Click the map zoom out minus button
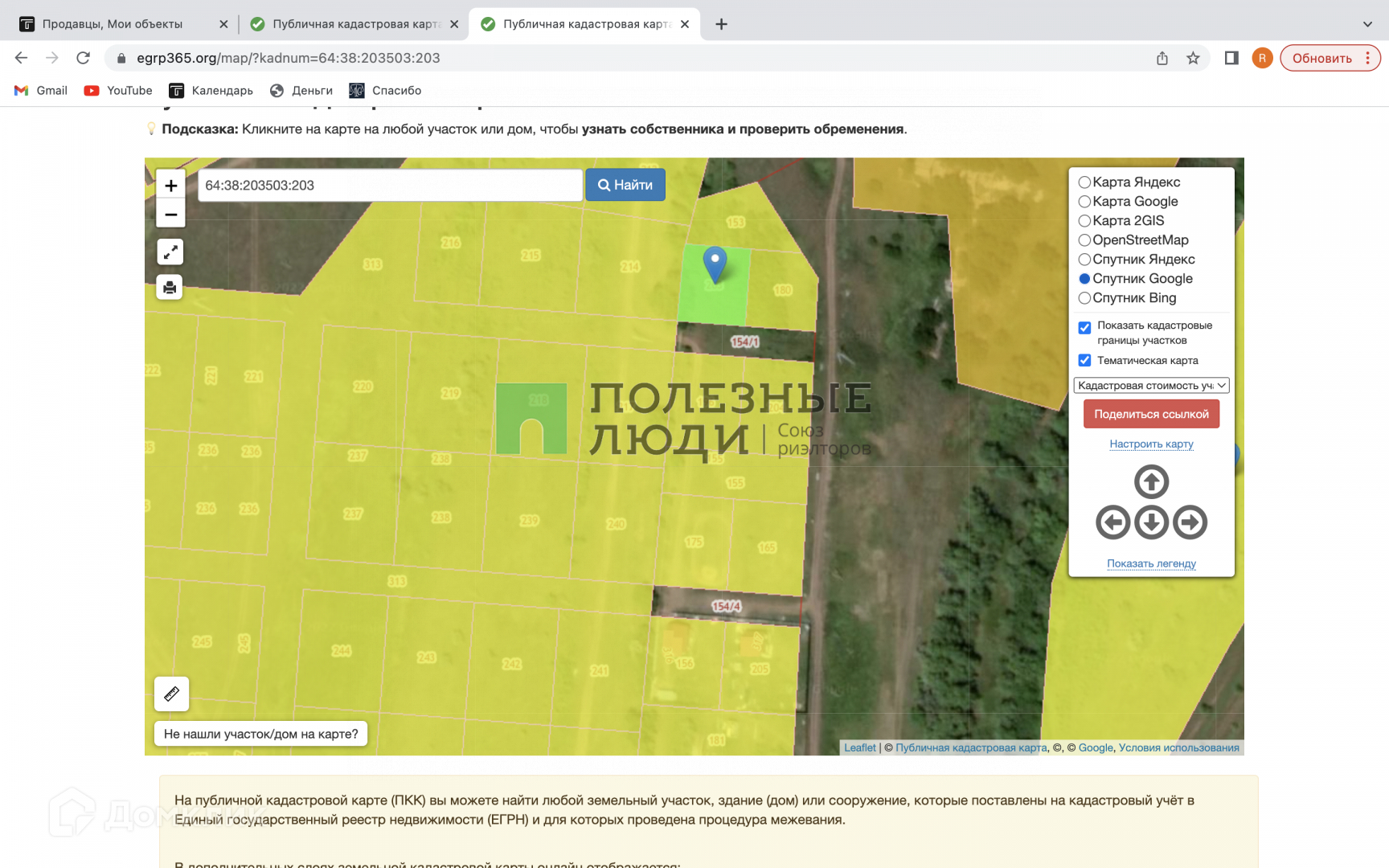Image resolution: width=1389 pixels, height=868 pixels. (x=170, y=215)
